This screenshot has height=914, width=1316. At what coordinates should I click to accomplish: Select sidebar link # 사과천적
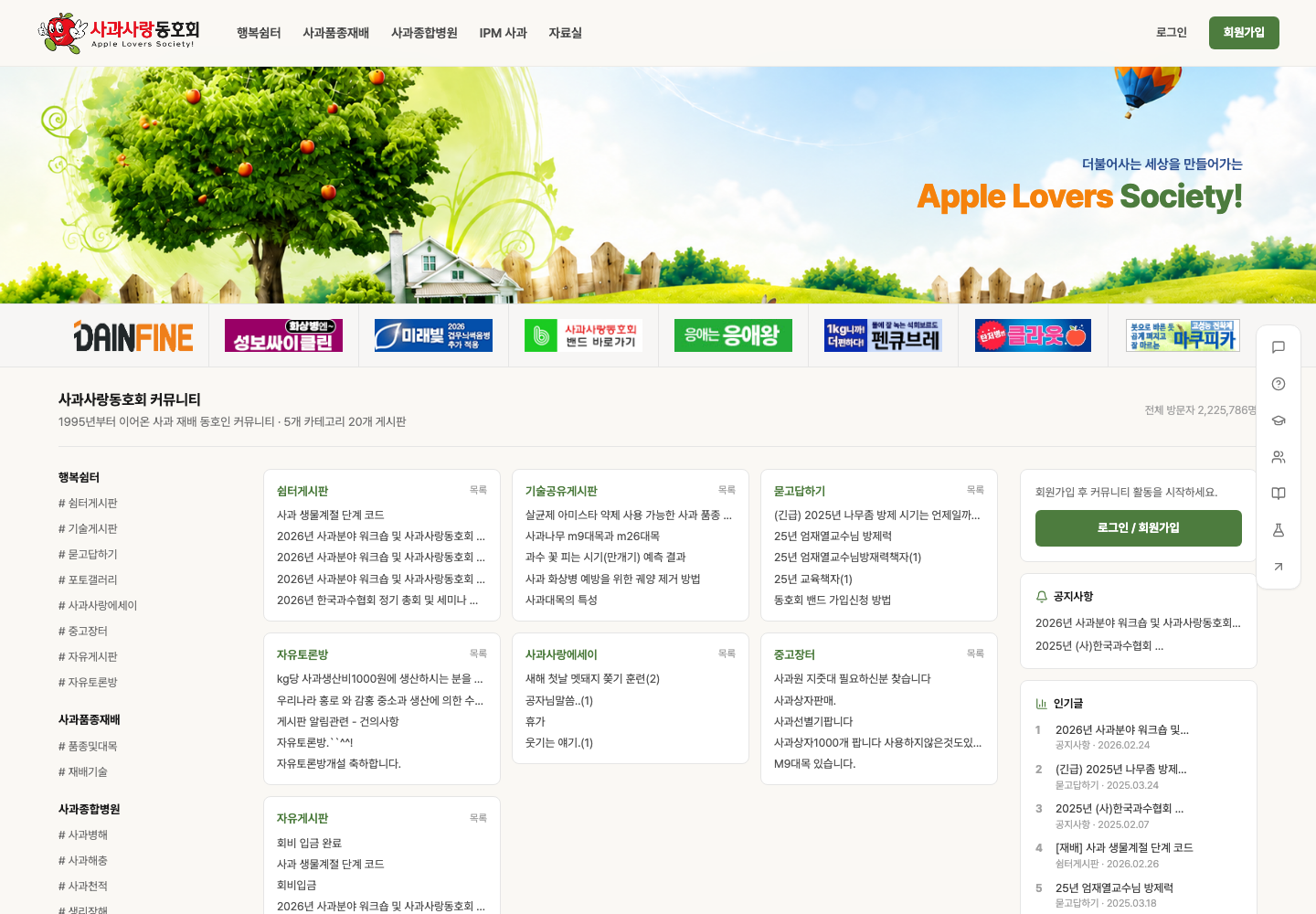(83, 887)
